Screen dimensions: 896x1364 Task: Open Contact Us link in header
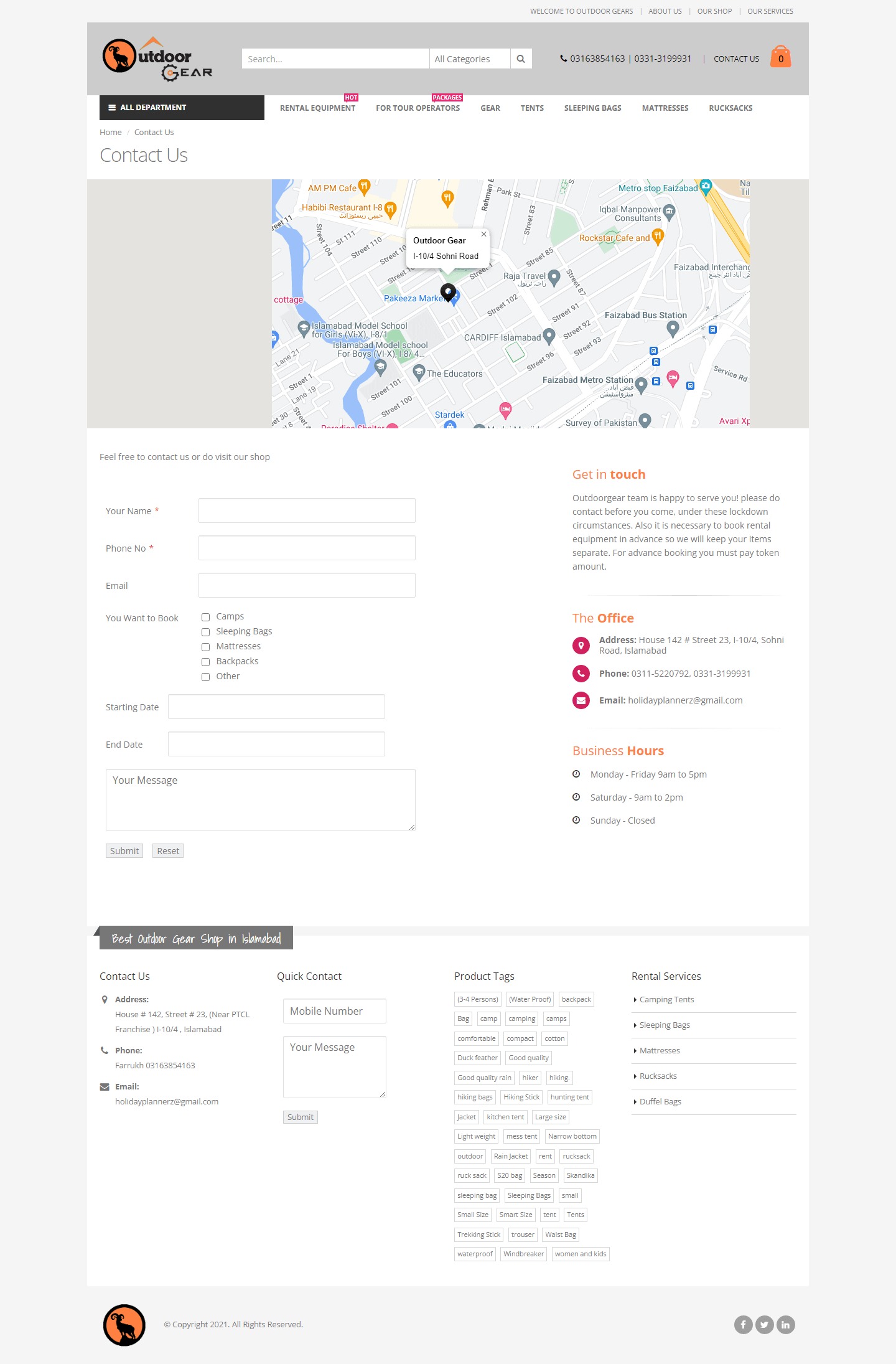[736, 59]
